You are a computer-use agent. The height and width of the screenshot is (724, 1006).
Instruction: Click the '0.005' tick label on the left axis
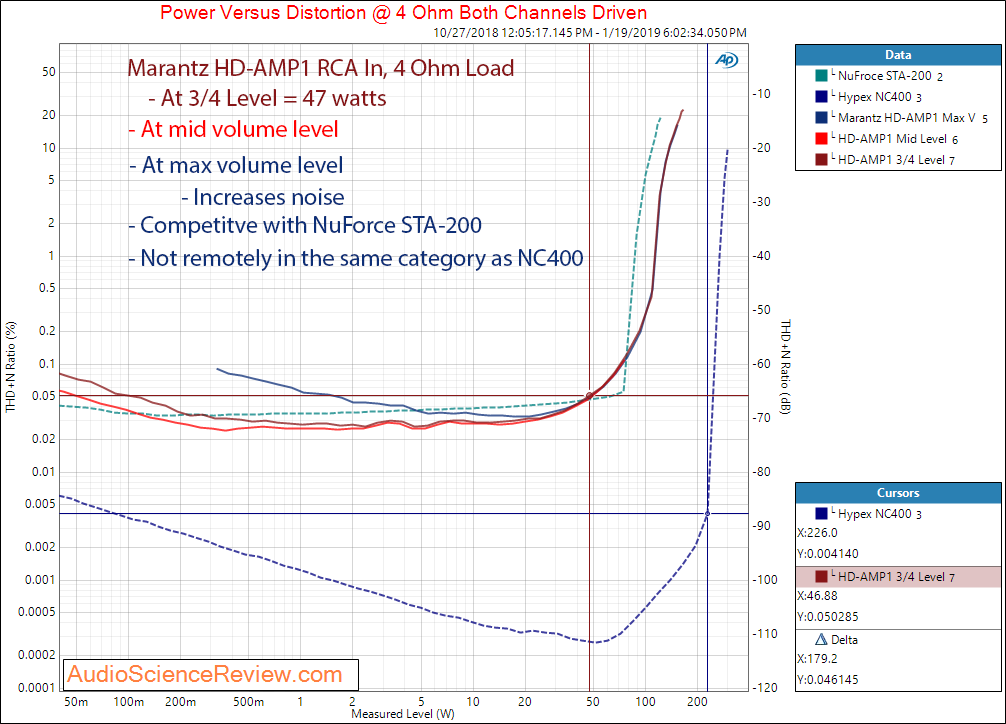tap(40, 504)
